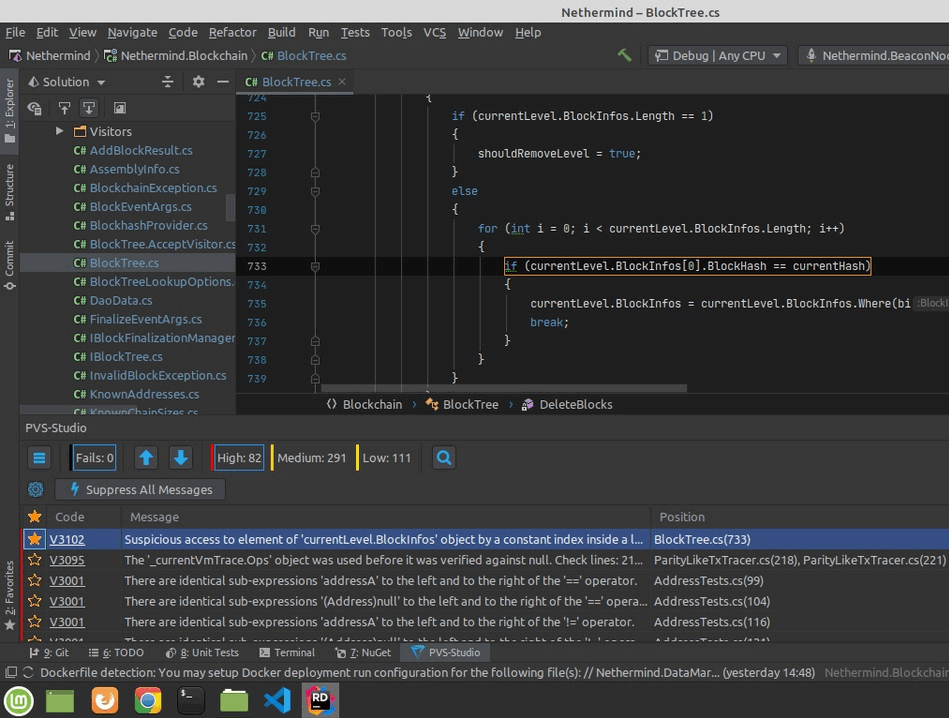Go to next PVS-Studio message
The height and width of the screenshot is (718, 949).
(x=180, y=458)
